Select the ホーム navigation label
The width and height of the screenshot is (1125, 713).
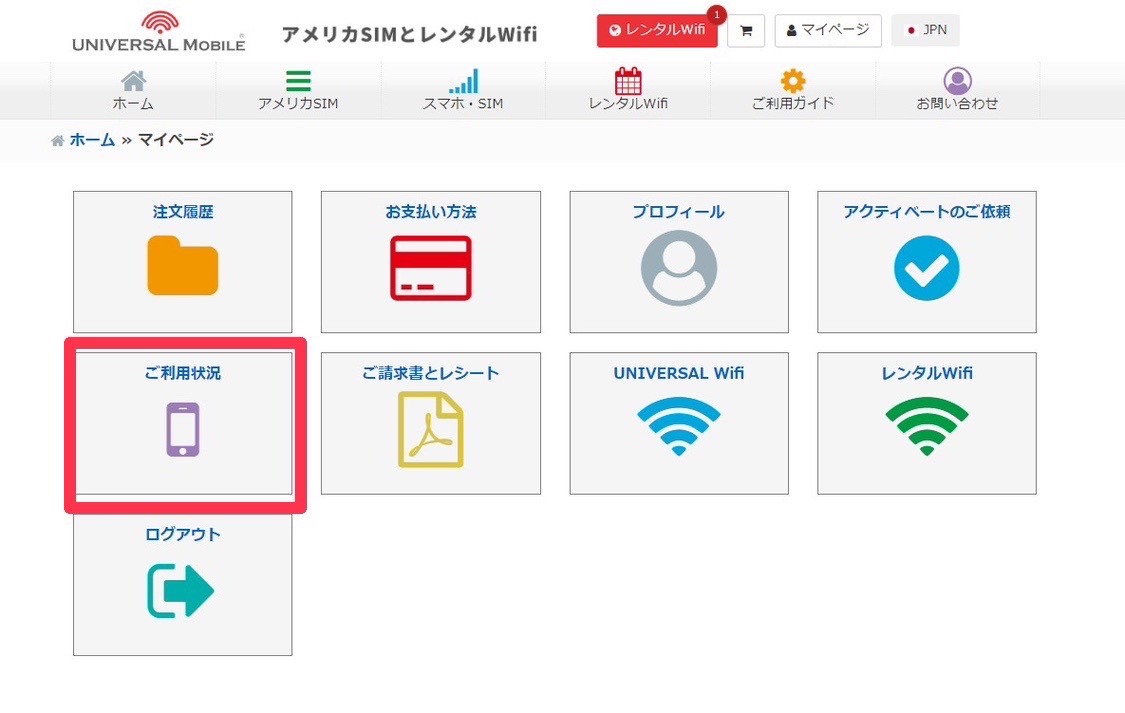(133, 103)
